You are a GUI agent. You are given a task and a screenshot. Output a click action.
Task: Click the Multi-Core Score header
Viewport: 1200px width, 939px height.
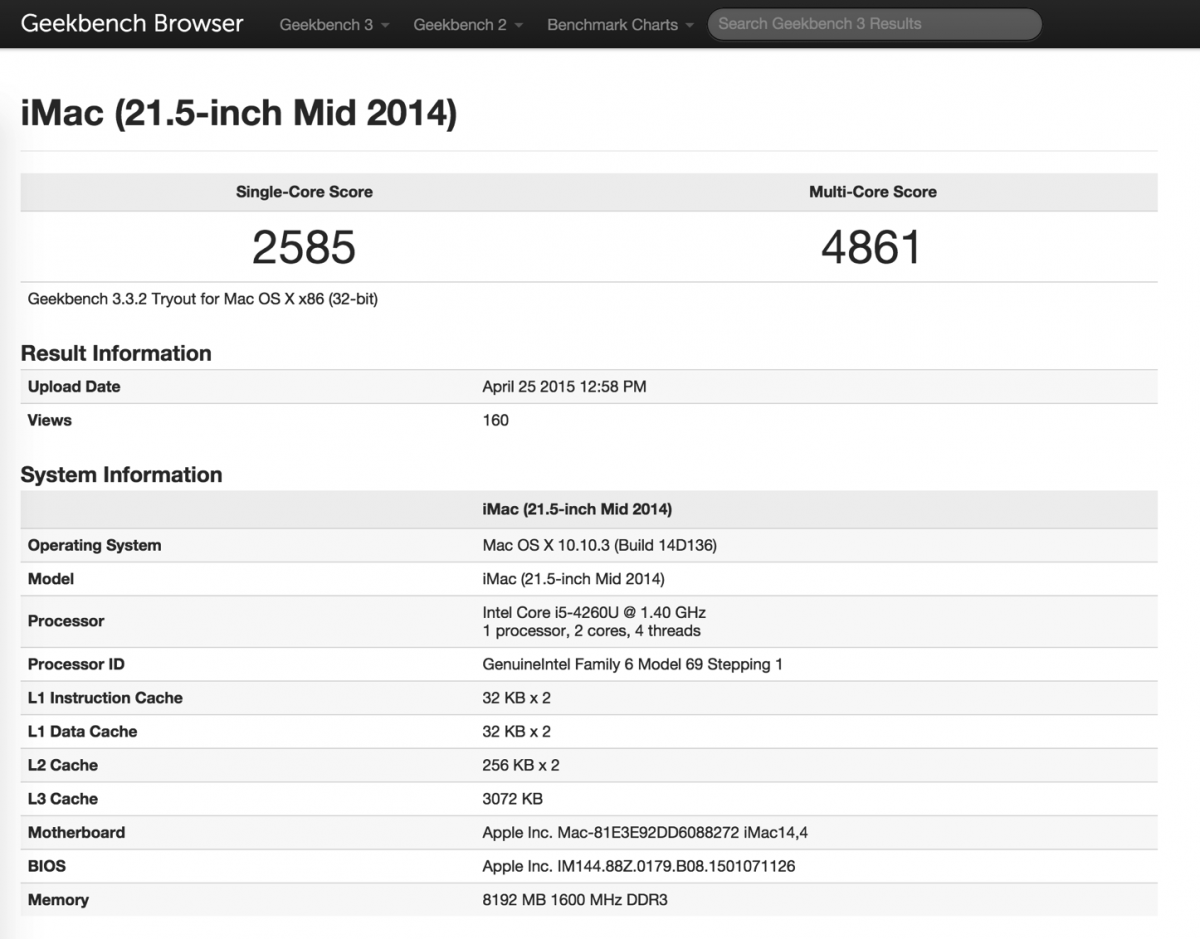coord(873,191)
